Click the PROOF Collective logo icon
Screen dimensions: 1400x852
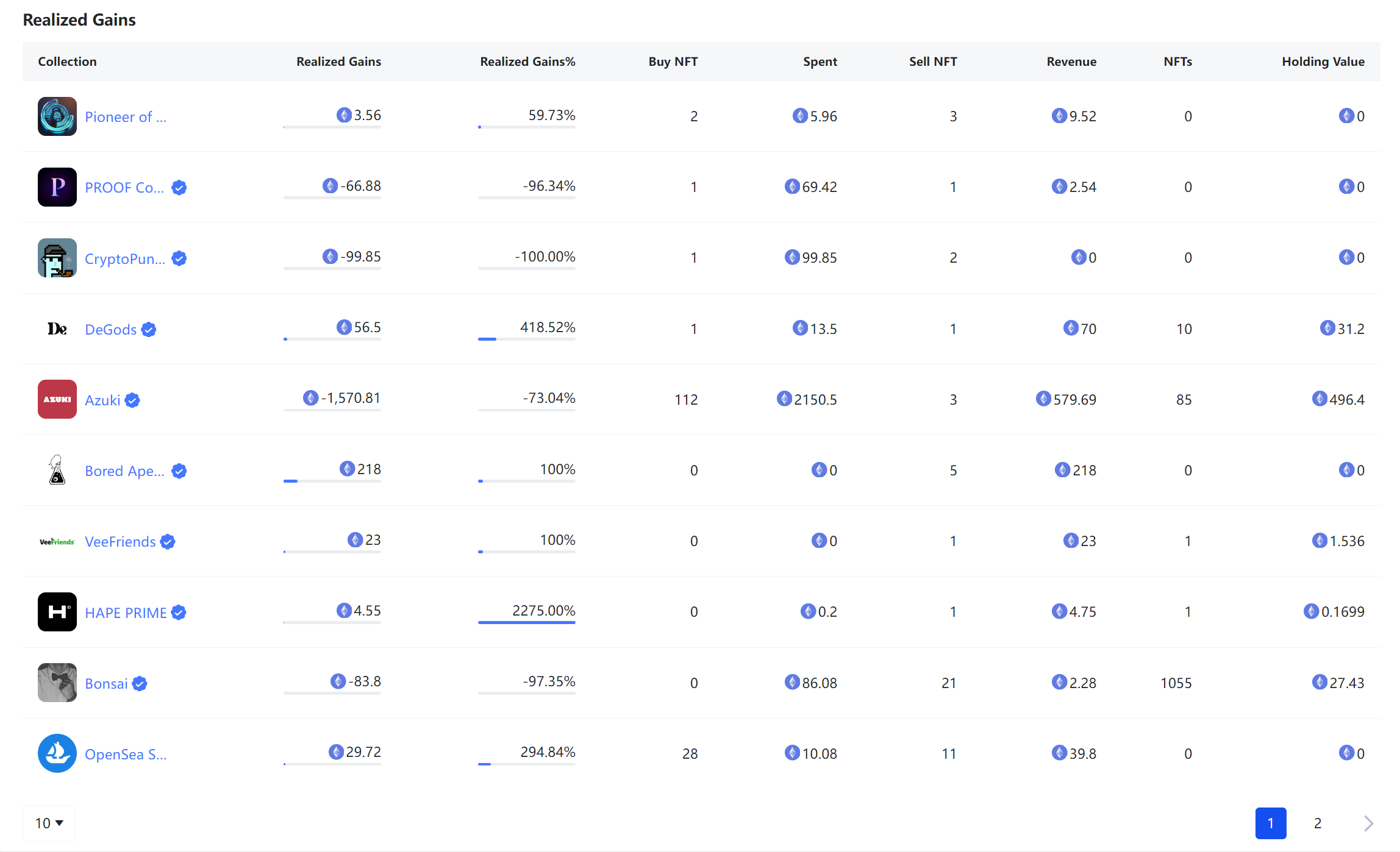coord(57,187)
